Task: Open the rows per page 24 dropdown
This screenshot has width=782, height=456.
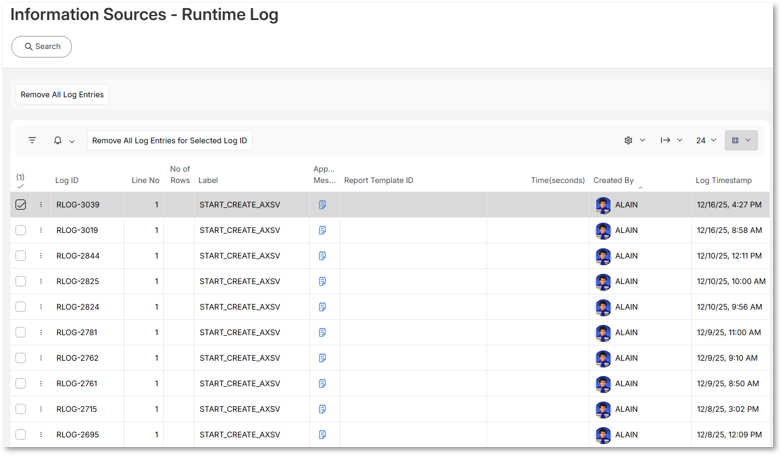Action: click(706, 140)
